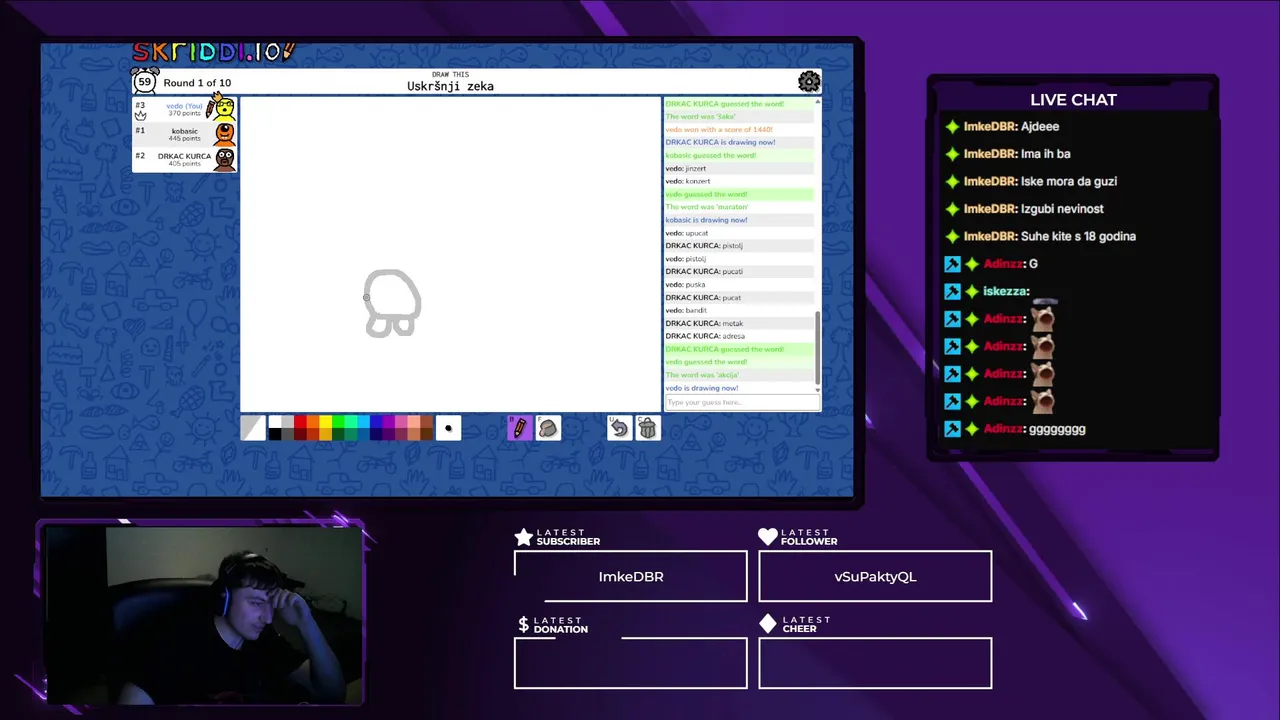Click the empty Latest Cheer box
The height and width of the screenshot is (720, 1280).
click(875, 663)
